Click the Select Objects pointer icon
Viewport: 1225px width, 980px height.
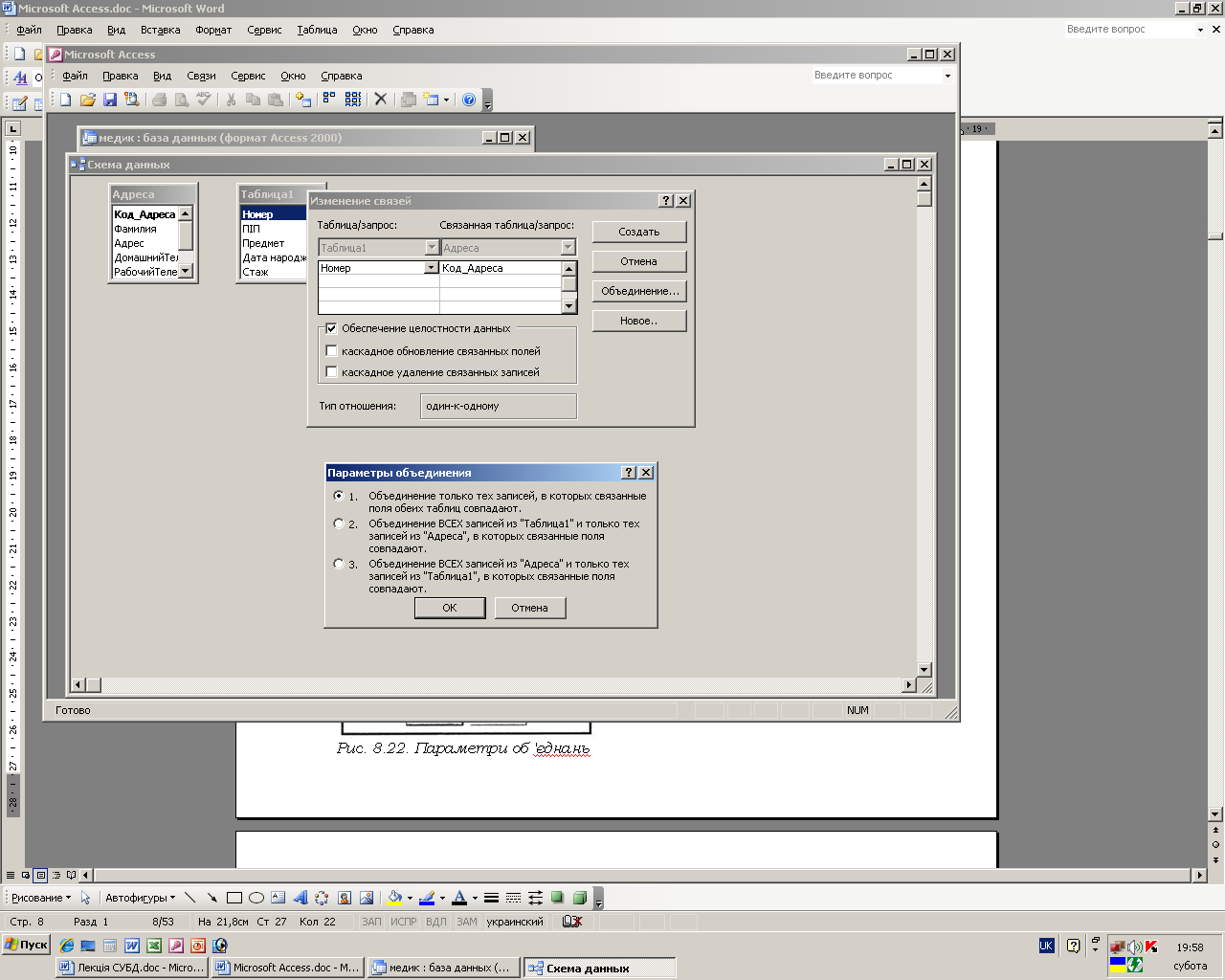[x=85, y=898]
